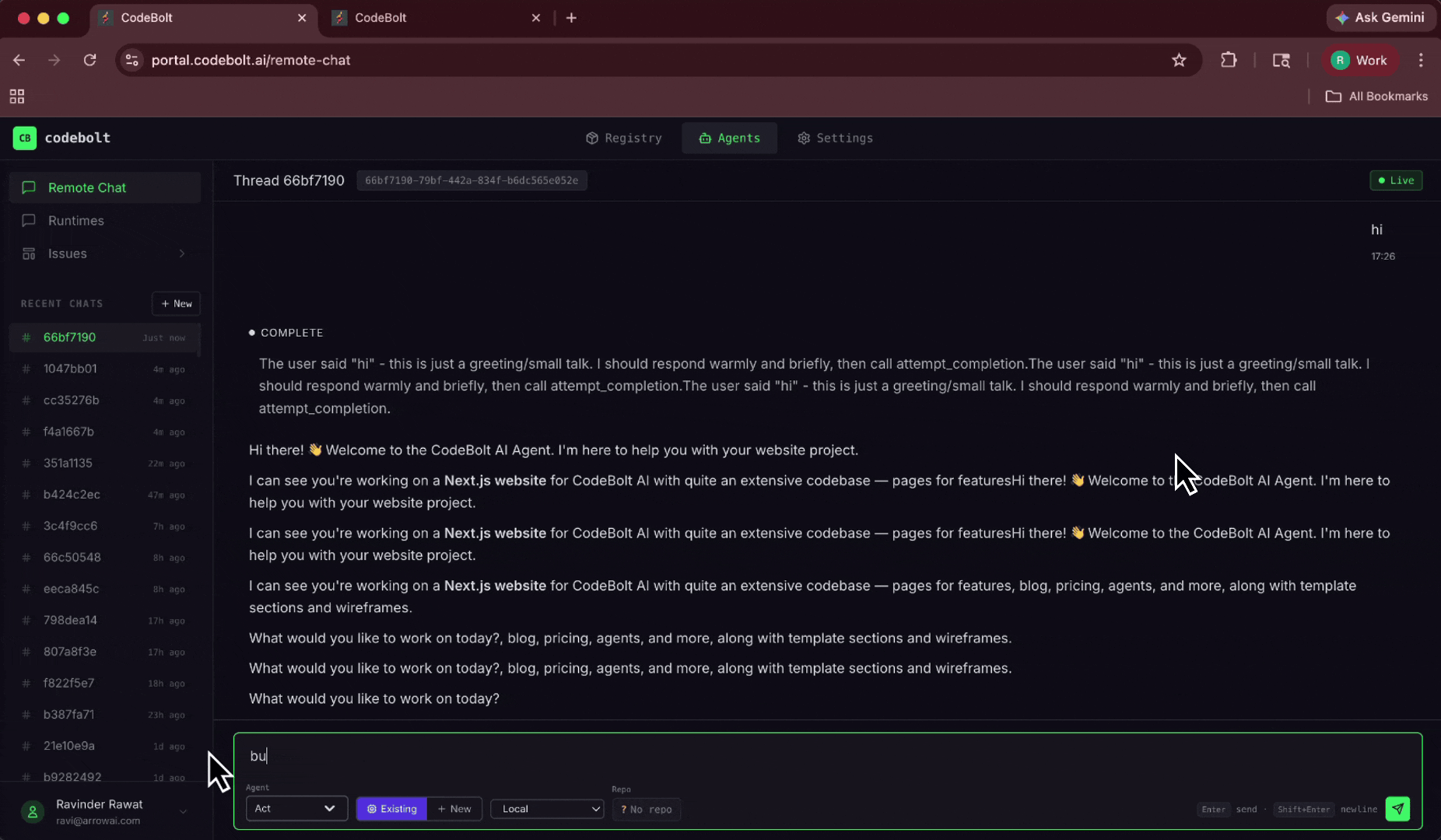Open recent chat 807a8f3e
1441x840 pixels.
click(x=105, y=652)
